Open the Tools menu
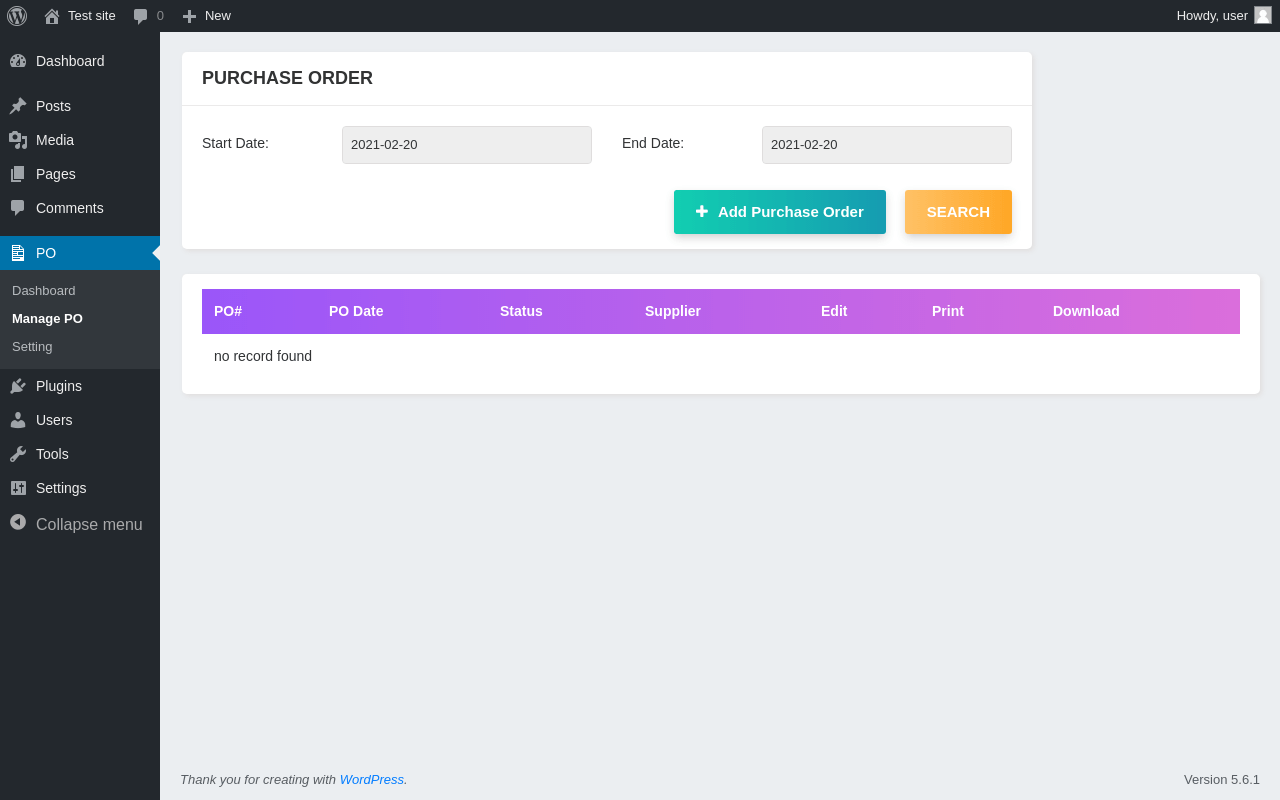This screenshot has width=1280, height=800. tap(80, 454)
